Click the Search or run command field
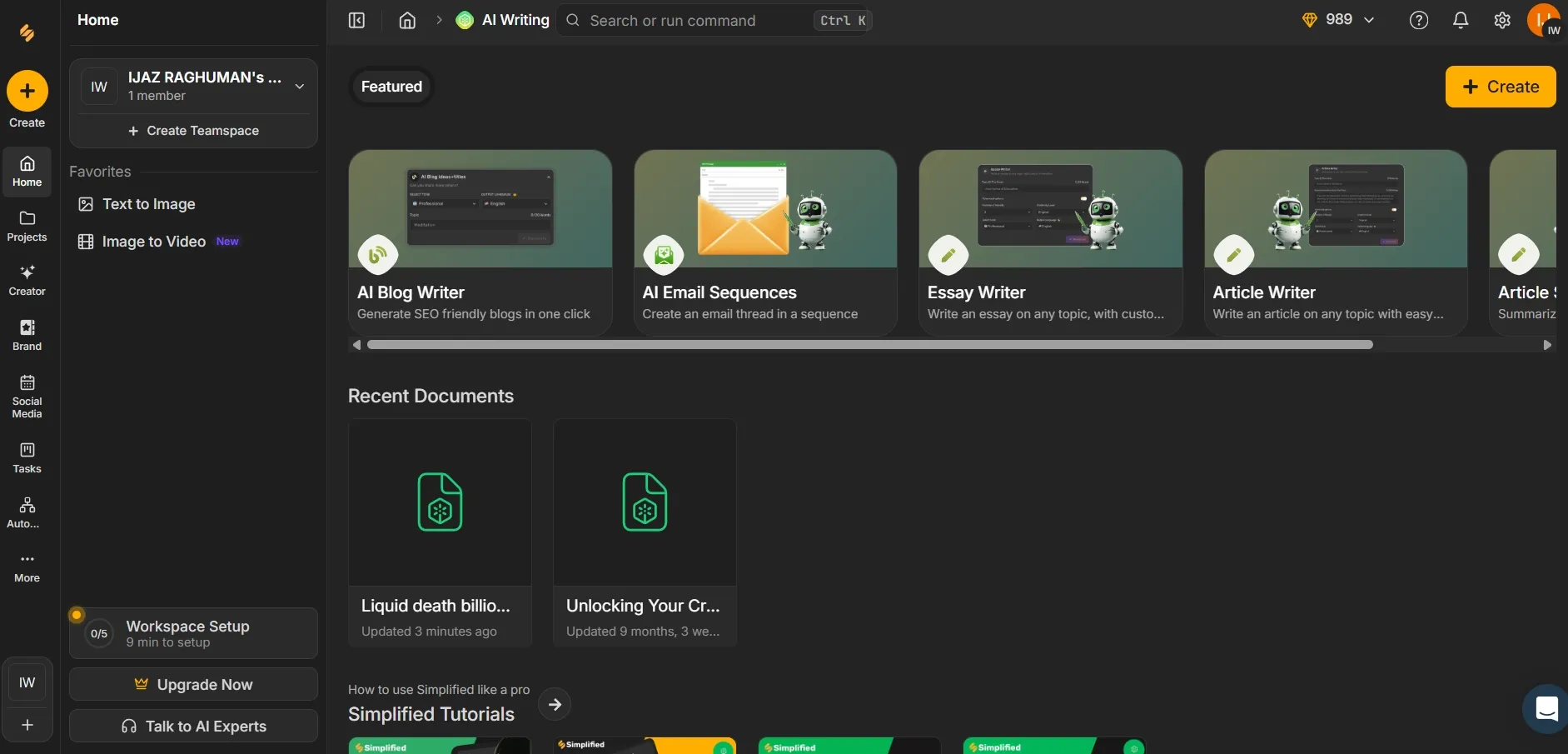The image size is (1568, 754). tap(714, 20)
